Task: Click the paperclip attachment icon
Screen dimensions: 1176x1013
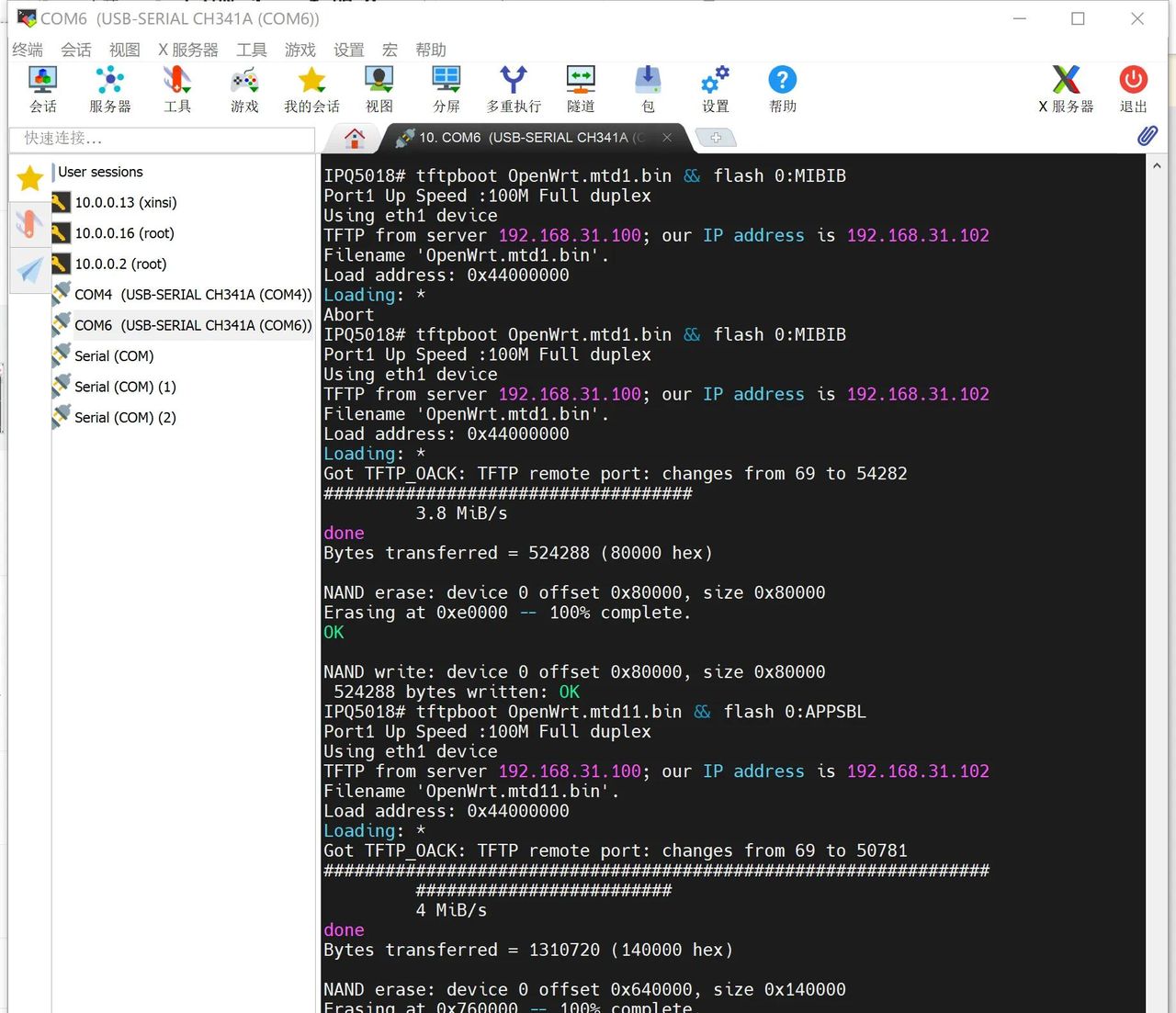Action: click(1147, 136)
